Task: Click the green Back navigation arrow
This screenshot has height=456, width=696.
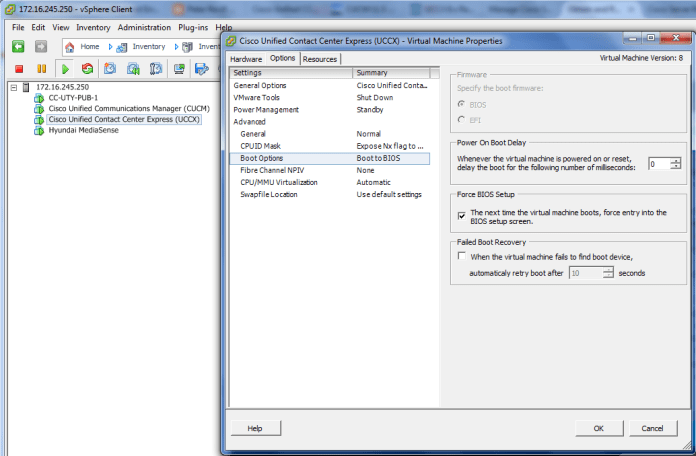Action: click(x=18, y=46)
